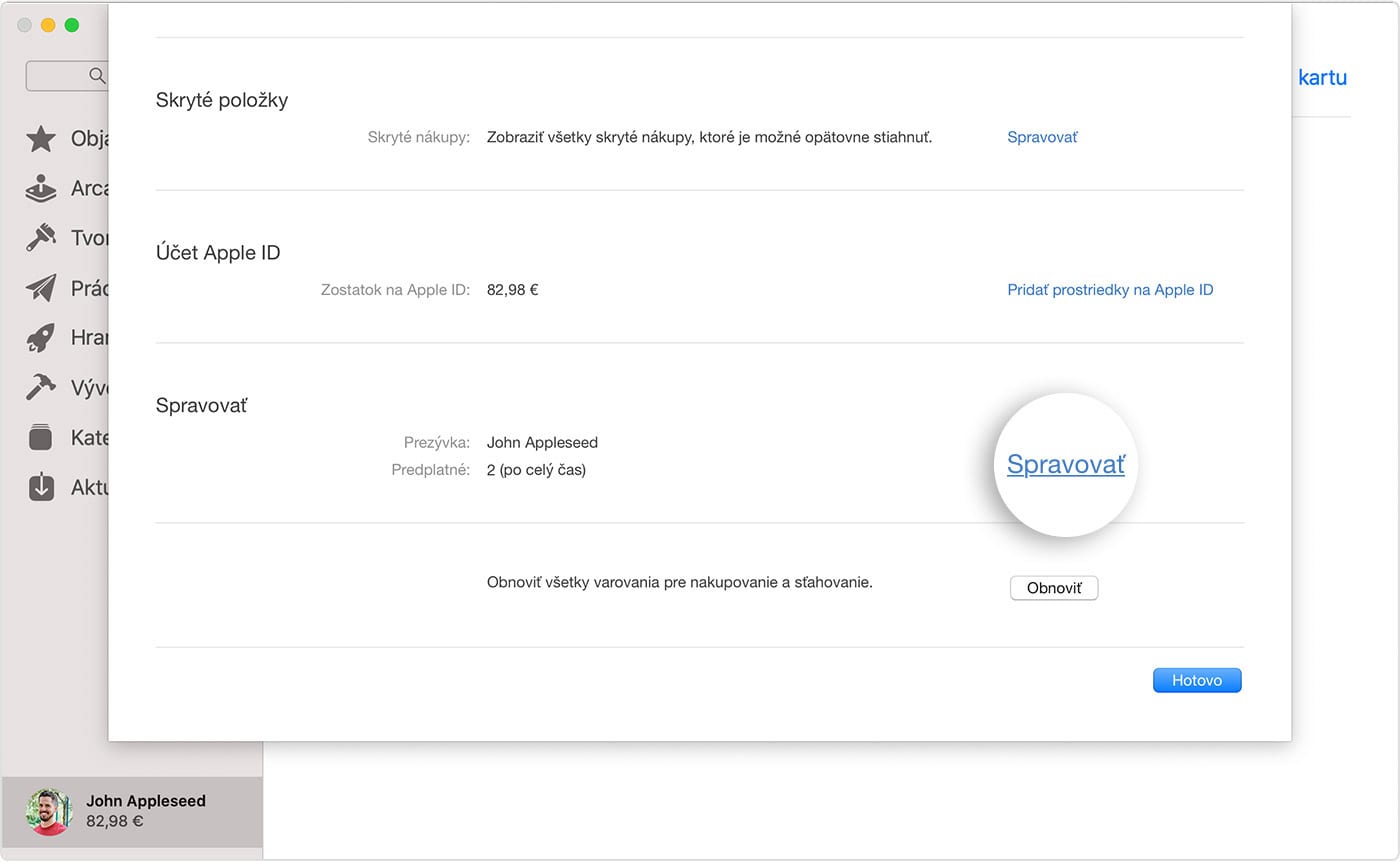Open the Categories icon in sidebar
Viewport: 1400px width, 862px height.
pyautogui.click(x=41, y=438)
